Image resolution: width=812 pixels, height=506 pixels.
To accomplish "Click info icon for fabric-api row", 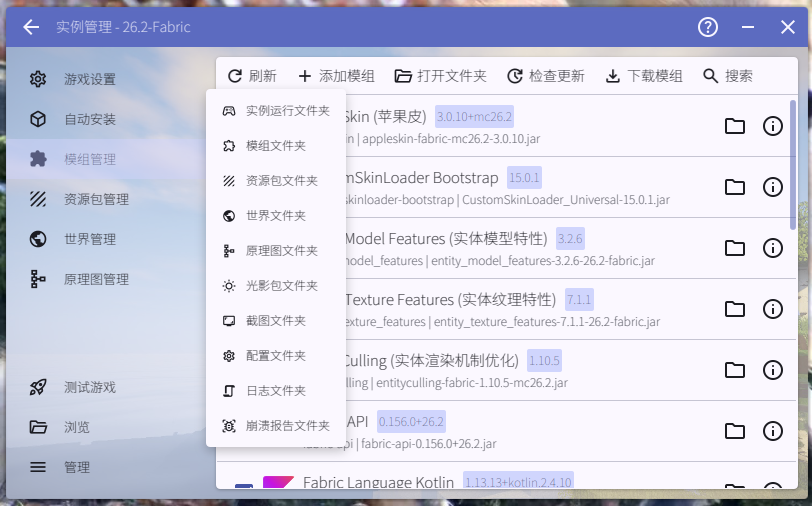I will coord(773,431).
